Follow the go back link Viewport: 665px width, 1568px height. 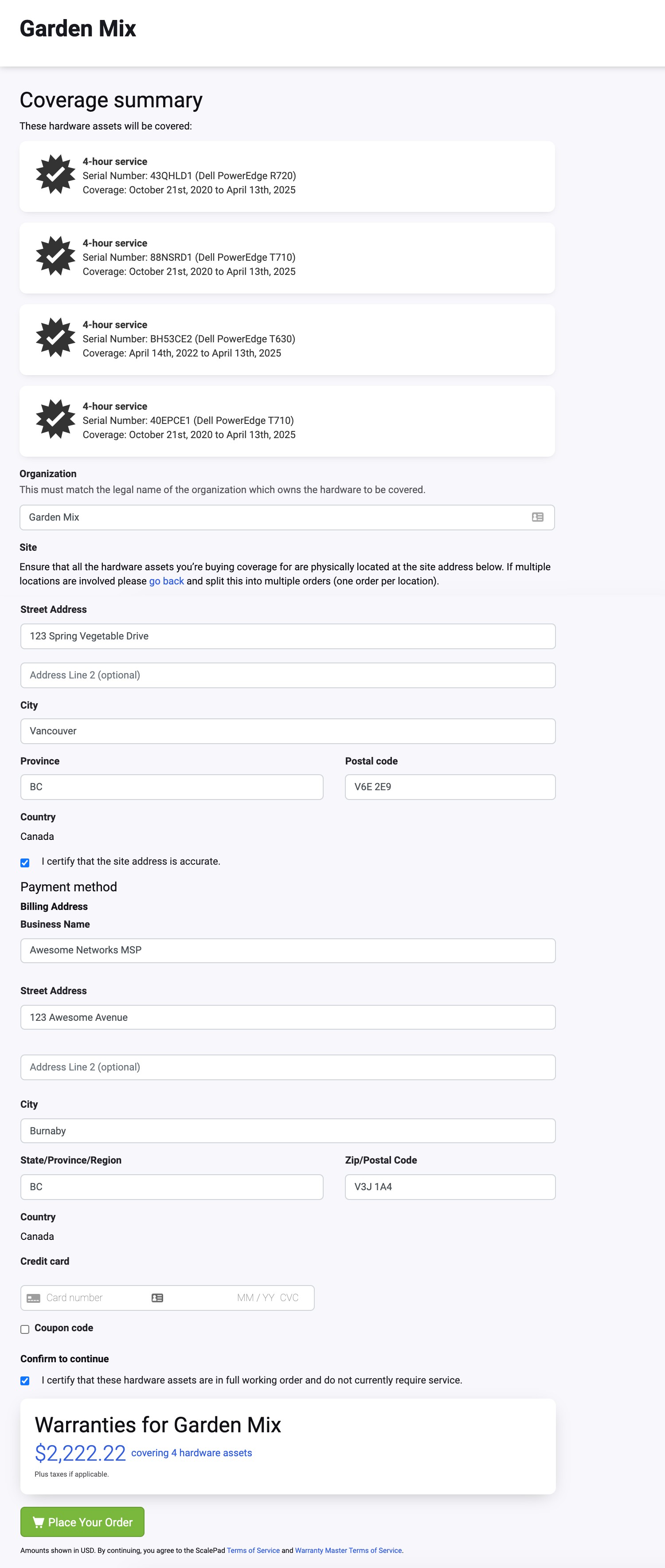[x=166, y=581]
